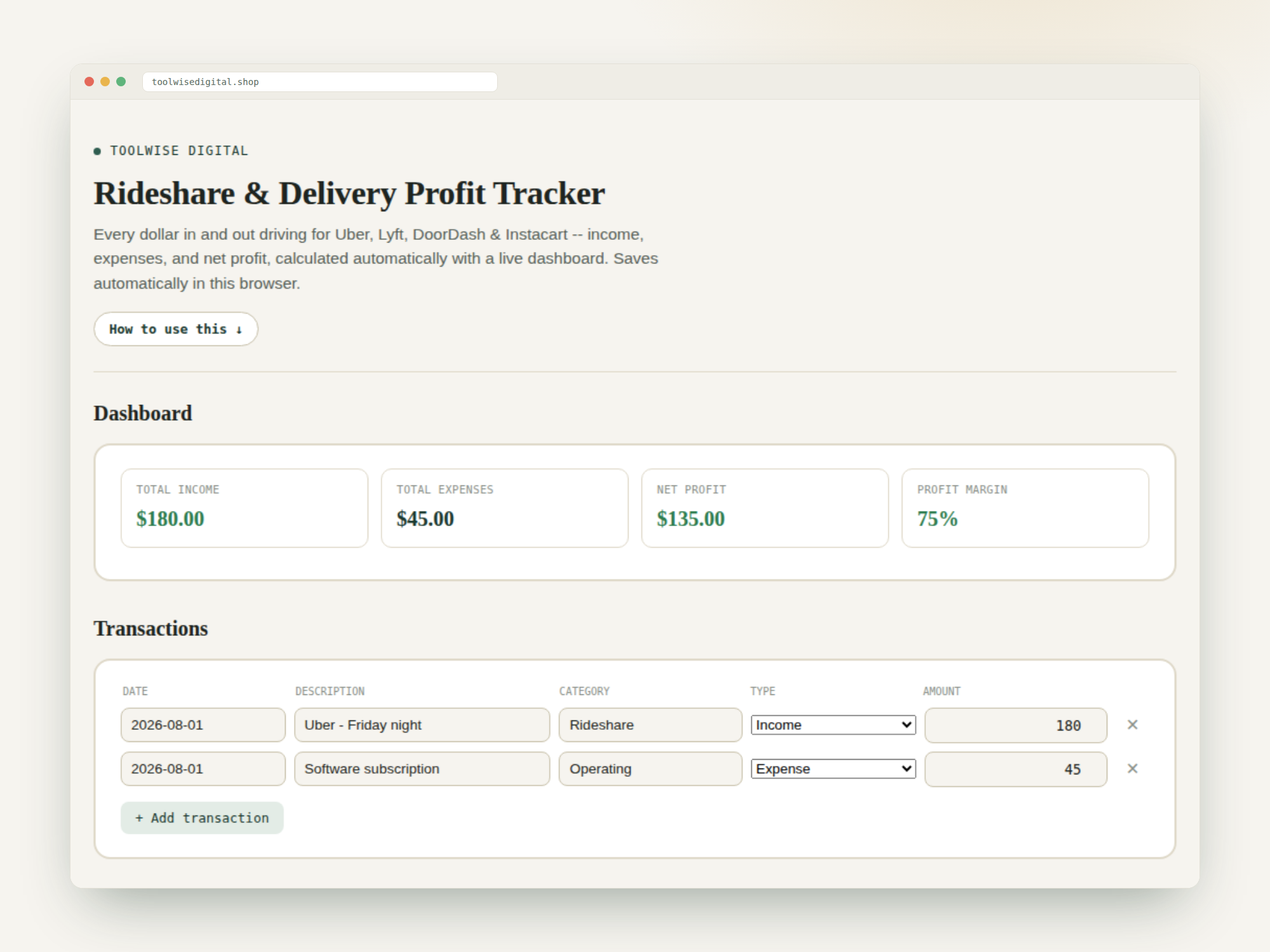1270x952 pixels.
Task: Click the TYPE column header
Action: tap(763, 691)
